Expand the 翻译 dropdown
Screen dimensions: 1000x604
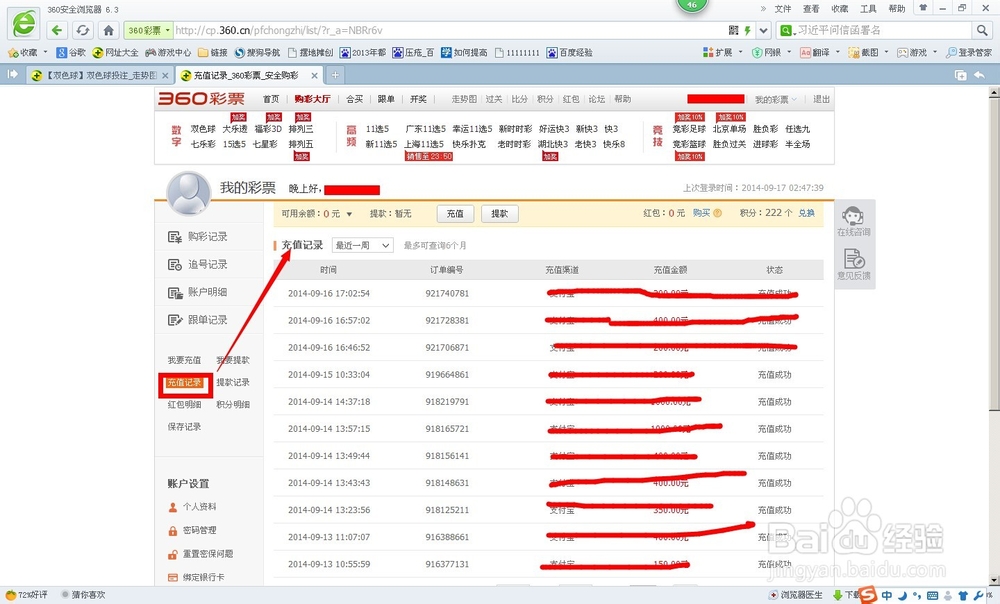[837, 52]
